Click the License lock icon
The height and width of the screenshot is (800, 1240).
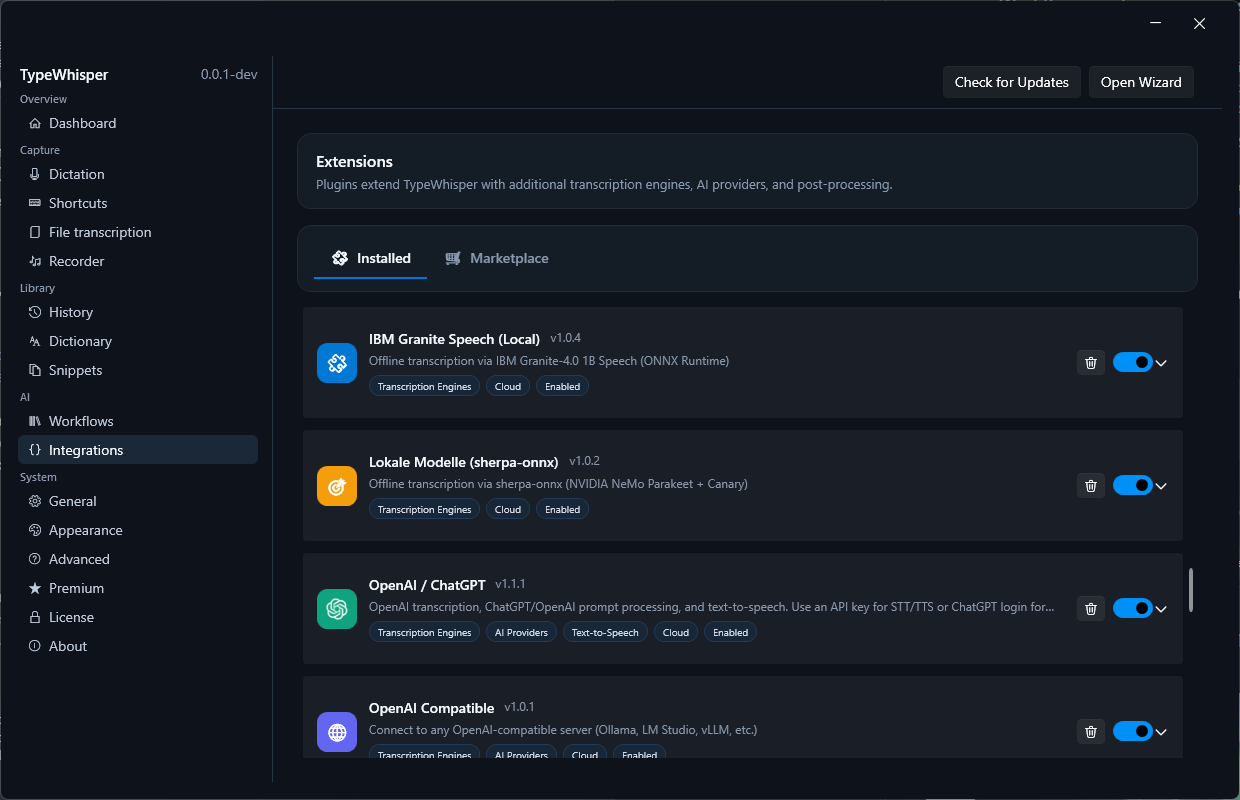(x=35, y=617)
